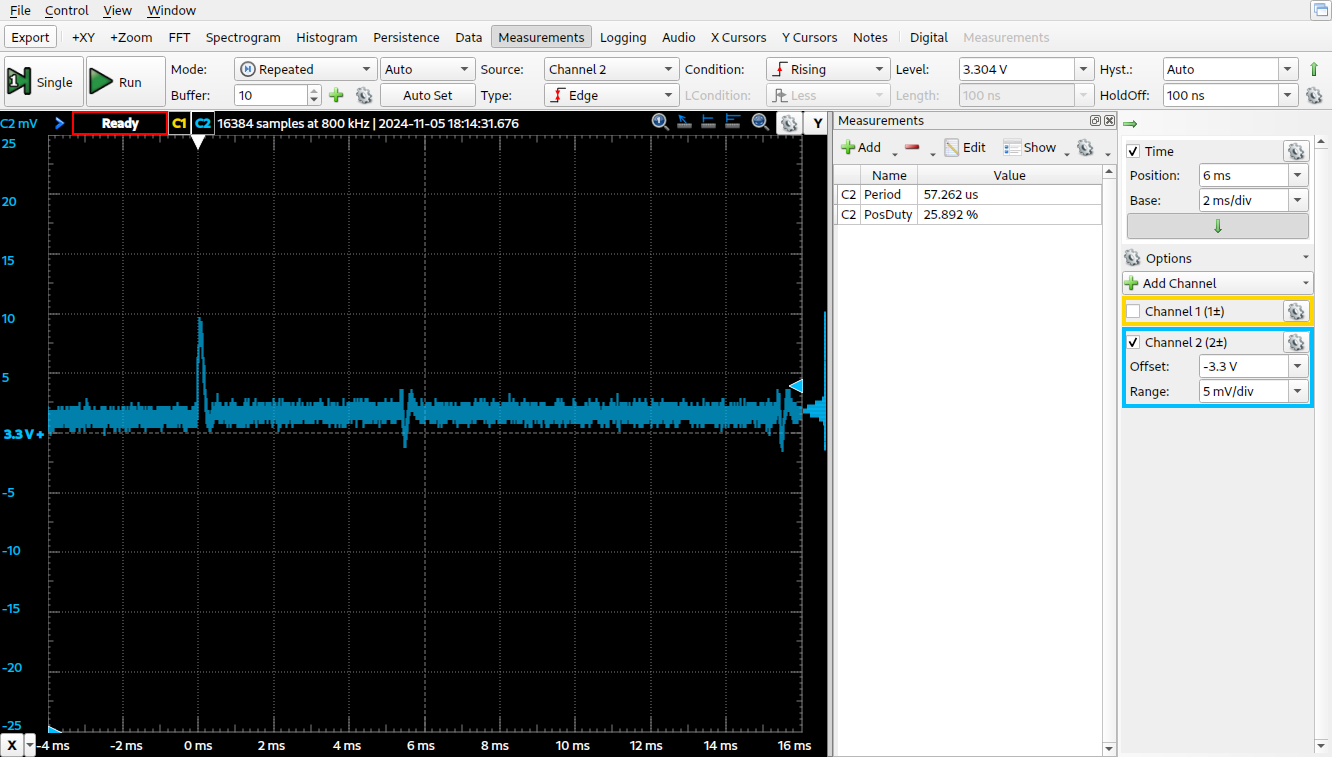Toggle the Time checkbox

point(1133,151)
